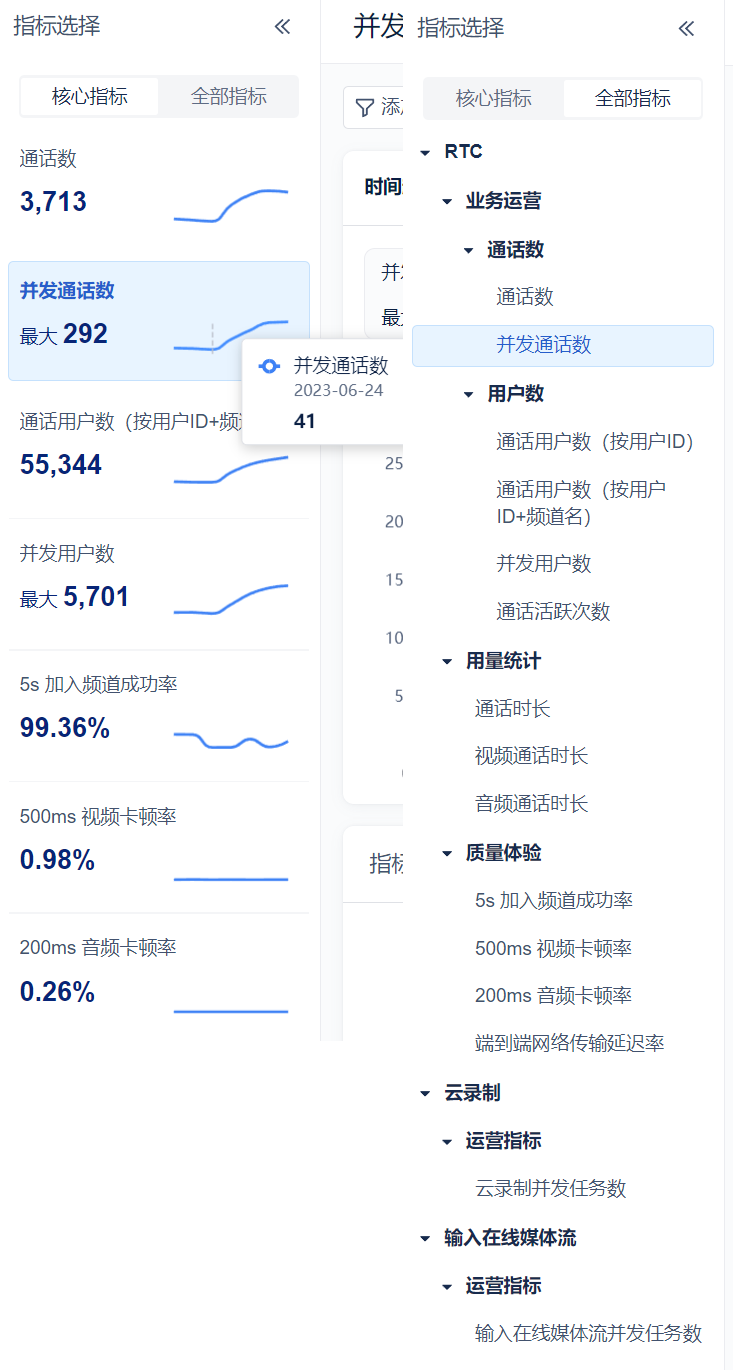Viewport: 733px width, 1370px height.
Task: Click the sparkline chart beside 最大 5,701
Action: (x=231, y=599)
